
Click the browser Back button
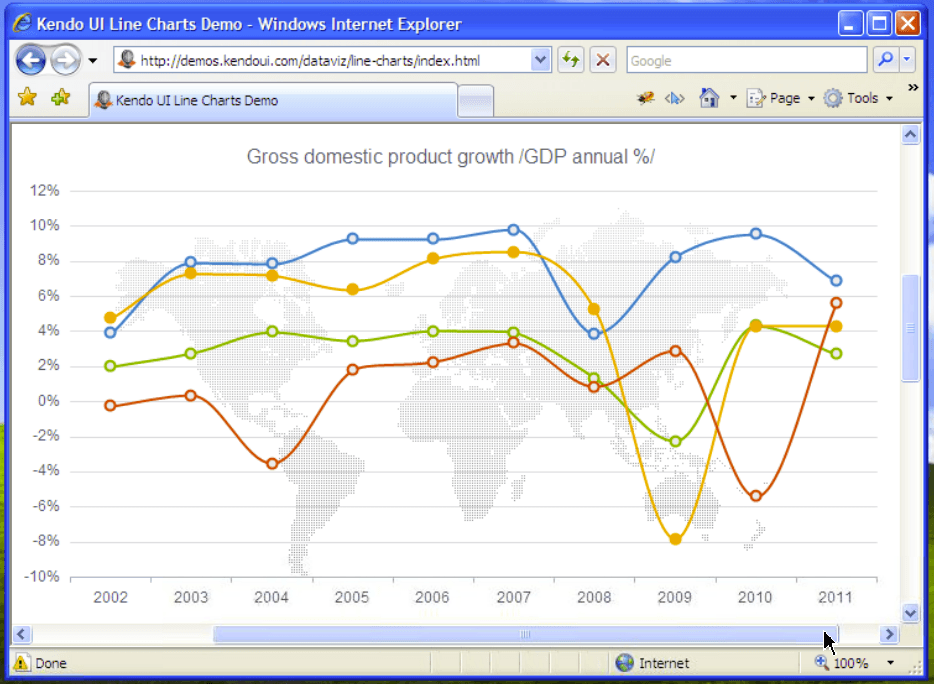[31, 61]
